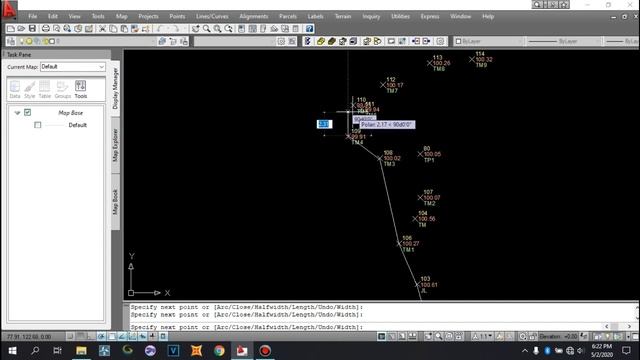
Task: Save drawing with the floppy disk icon
Action: [32, 29]
